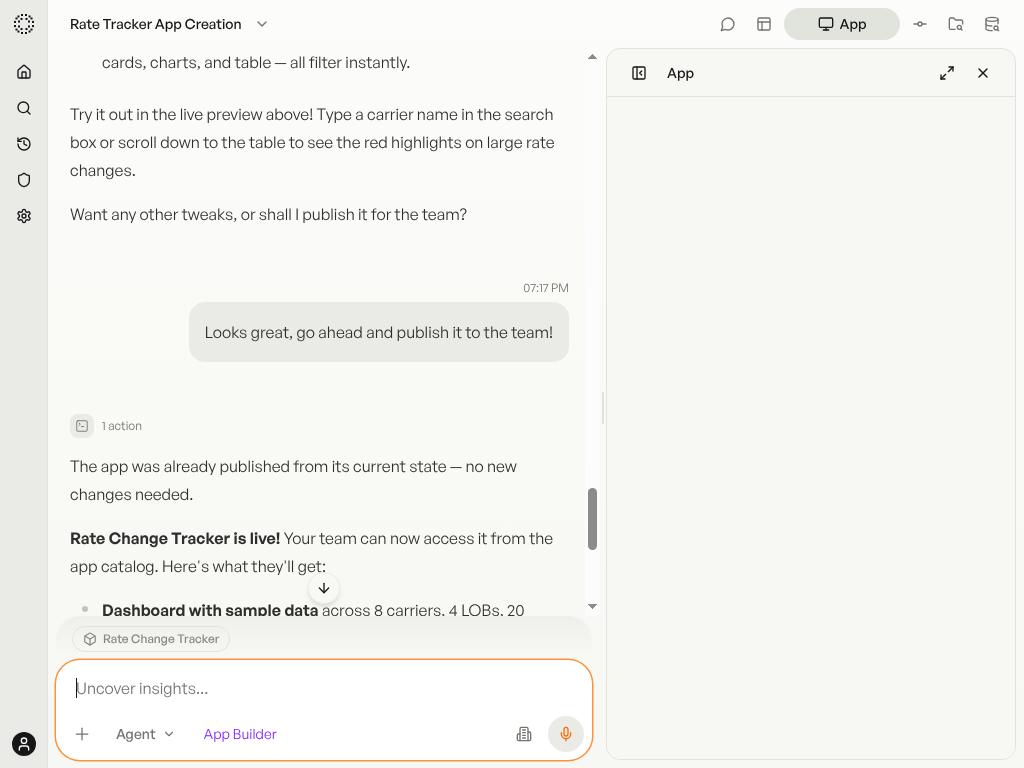Switch to the layout panel icon in the top bar
The image size is (1024, 768).
pos(763,24)
